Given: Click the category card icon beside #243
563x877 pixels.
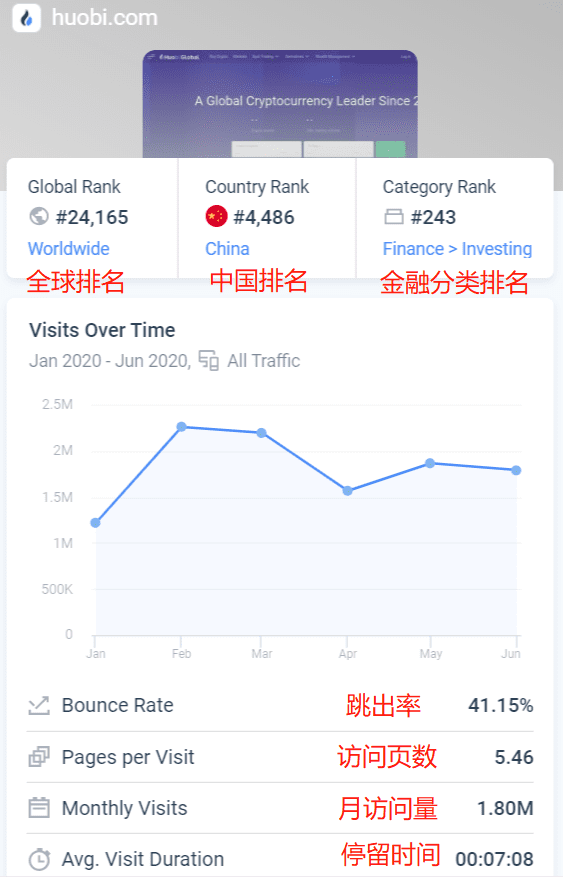Looking at the screenshot, I should pos(394,216).
